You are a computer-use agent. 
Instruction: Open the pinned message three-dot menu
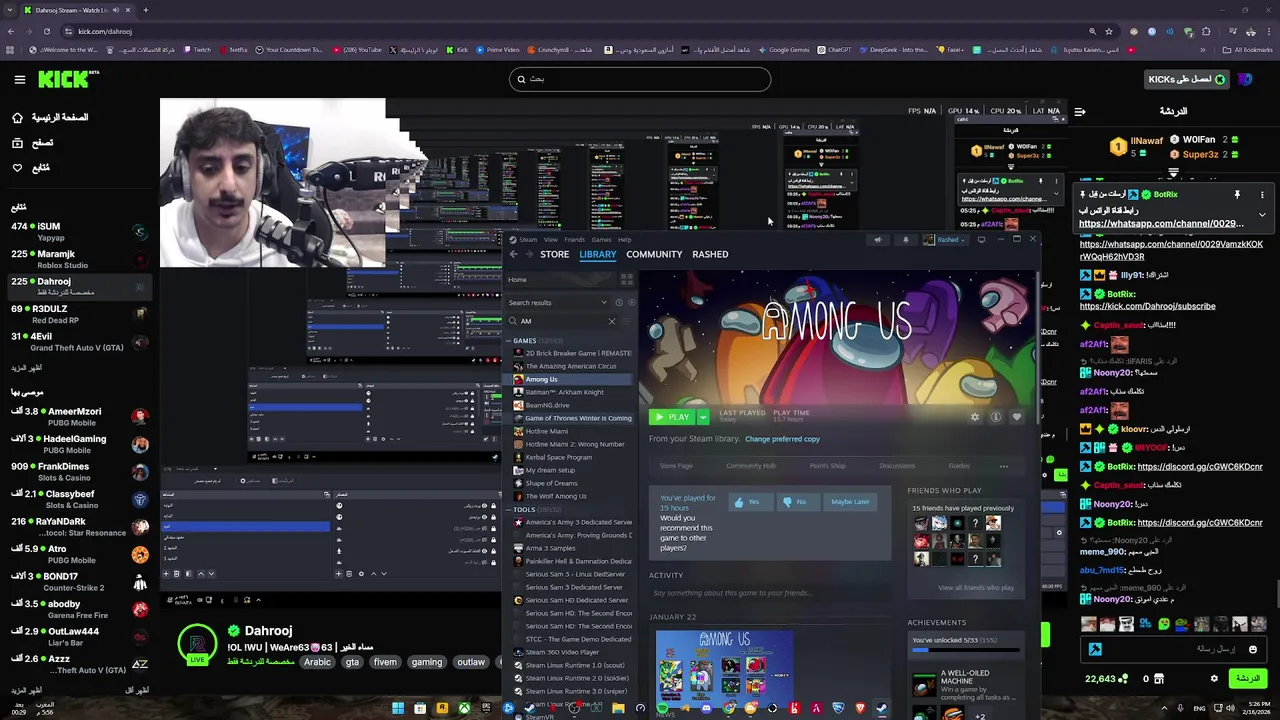click(x=1262, y=195)
